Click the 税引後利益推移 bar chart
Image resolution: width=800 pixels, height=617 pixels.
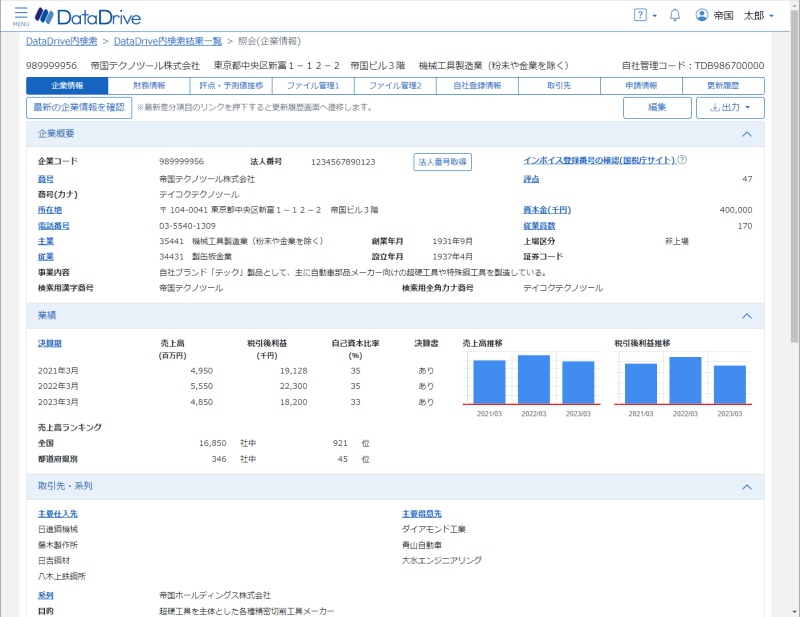coord(683,384)
